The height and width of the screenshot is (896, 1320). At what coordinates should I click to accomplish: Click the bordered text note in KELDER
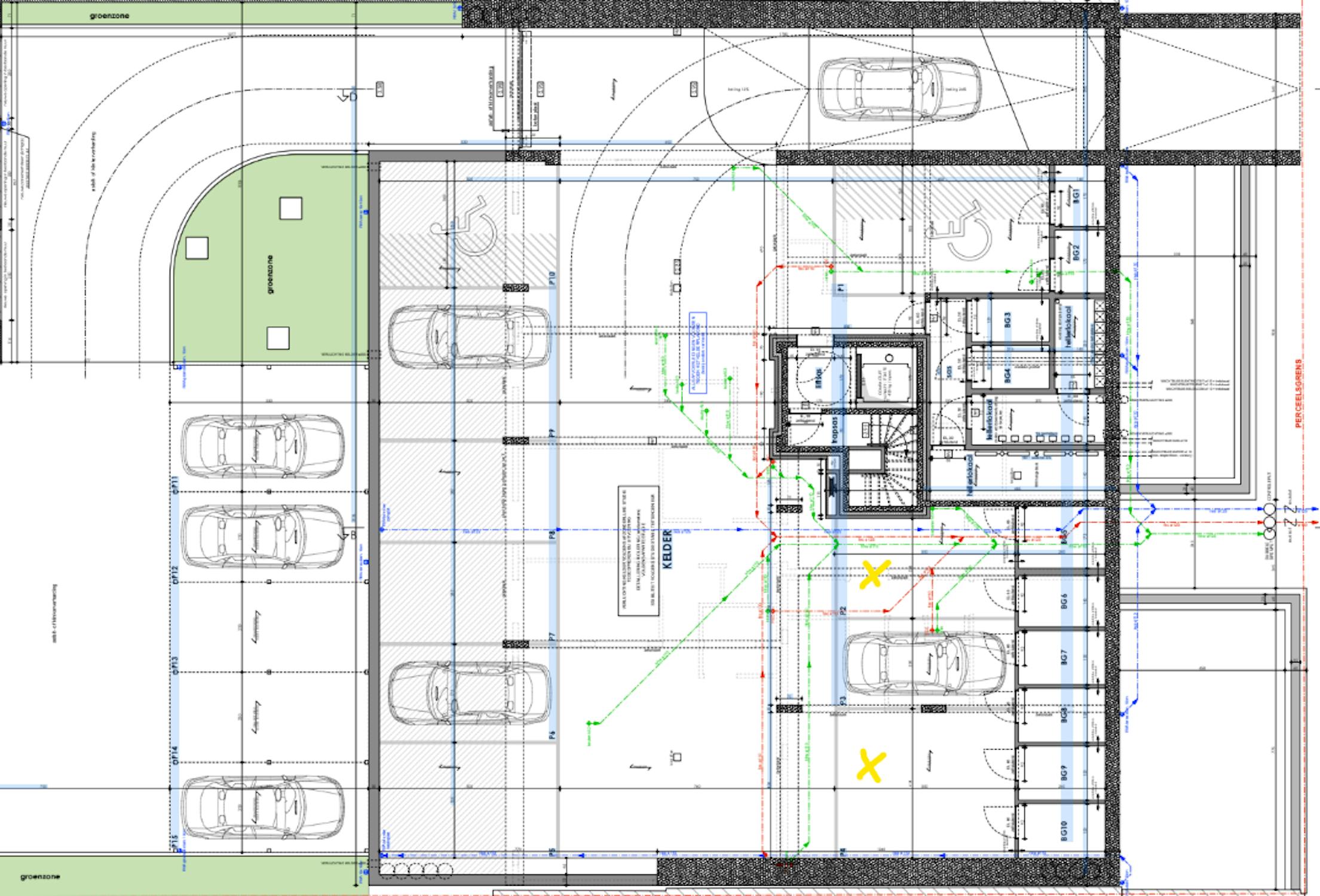[x=638, y=551]
